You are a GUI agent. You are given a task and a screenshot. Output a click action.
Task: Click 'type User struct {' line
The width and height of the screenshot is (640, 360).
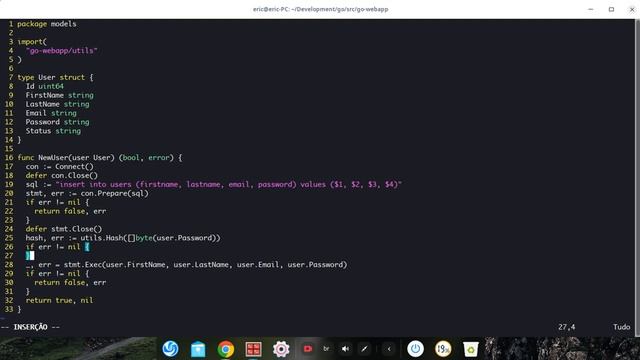pyautogui.click(x=55, y=78)
